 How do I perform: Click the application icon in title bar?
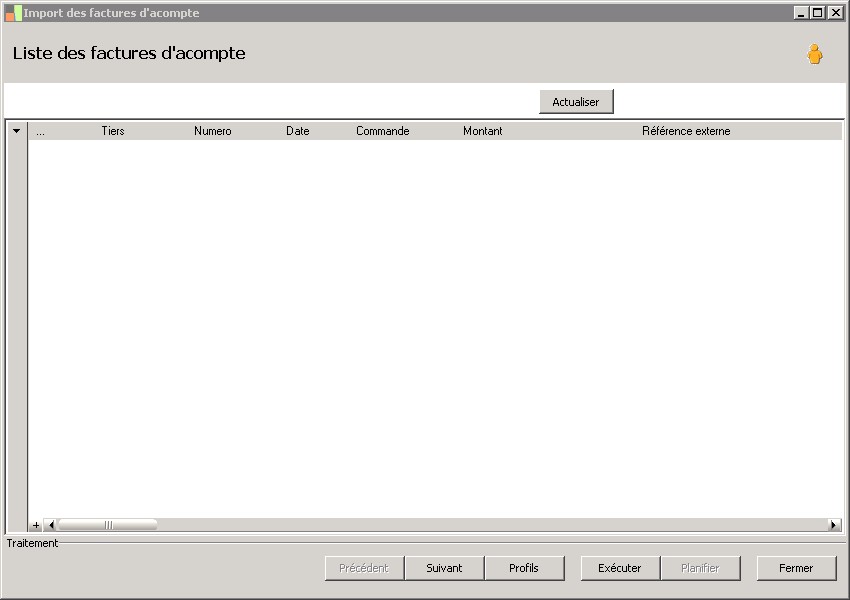point(13,13)
